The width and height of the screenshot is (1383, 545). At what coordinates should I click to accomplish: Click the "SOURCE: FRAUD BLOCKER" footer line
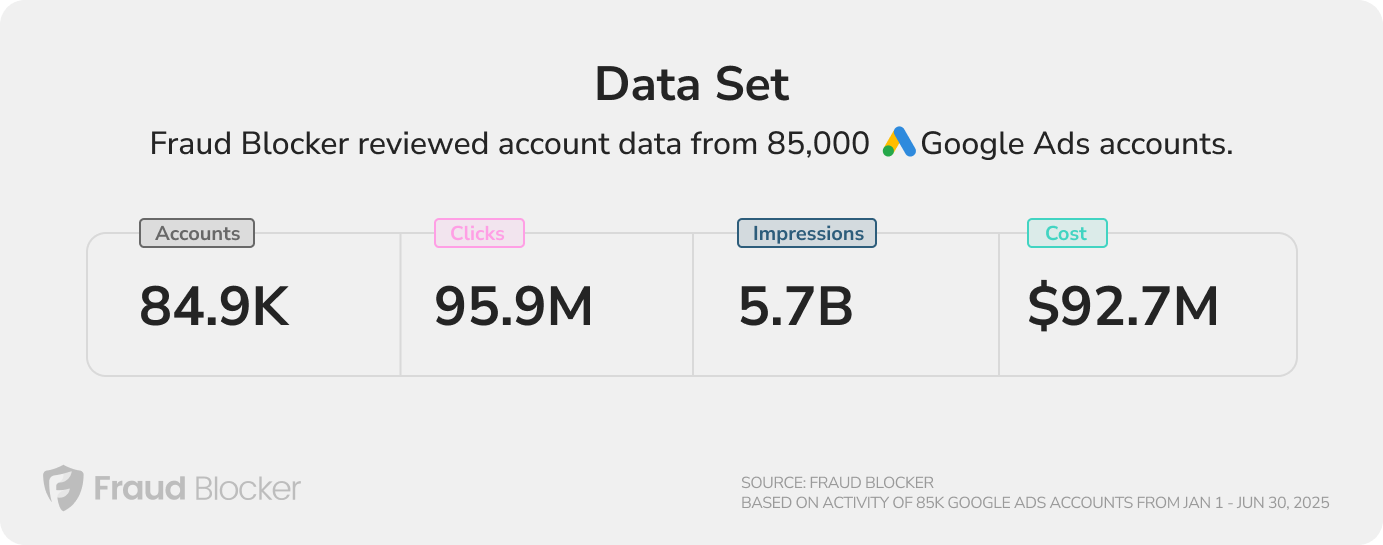(837, 483)
